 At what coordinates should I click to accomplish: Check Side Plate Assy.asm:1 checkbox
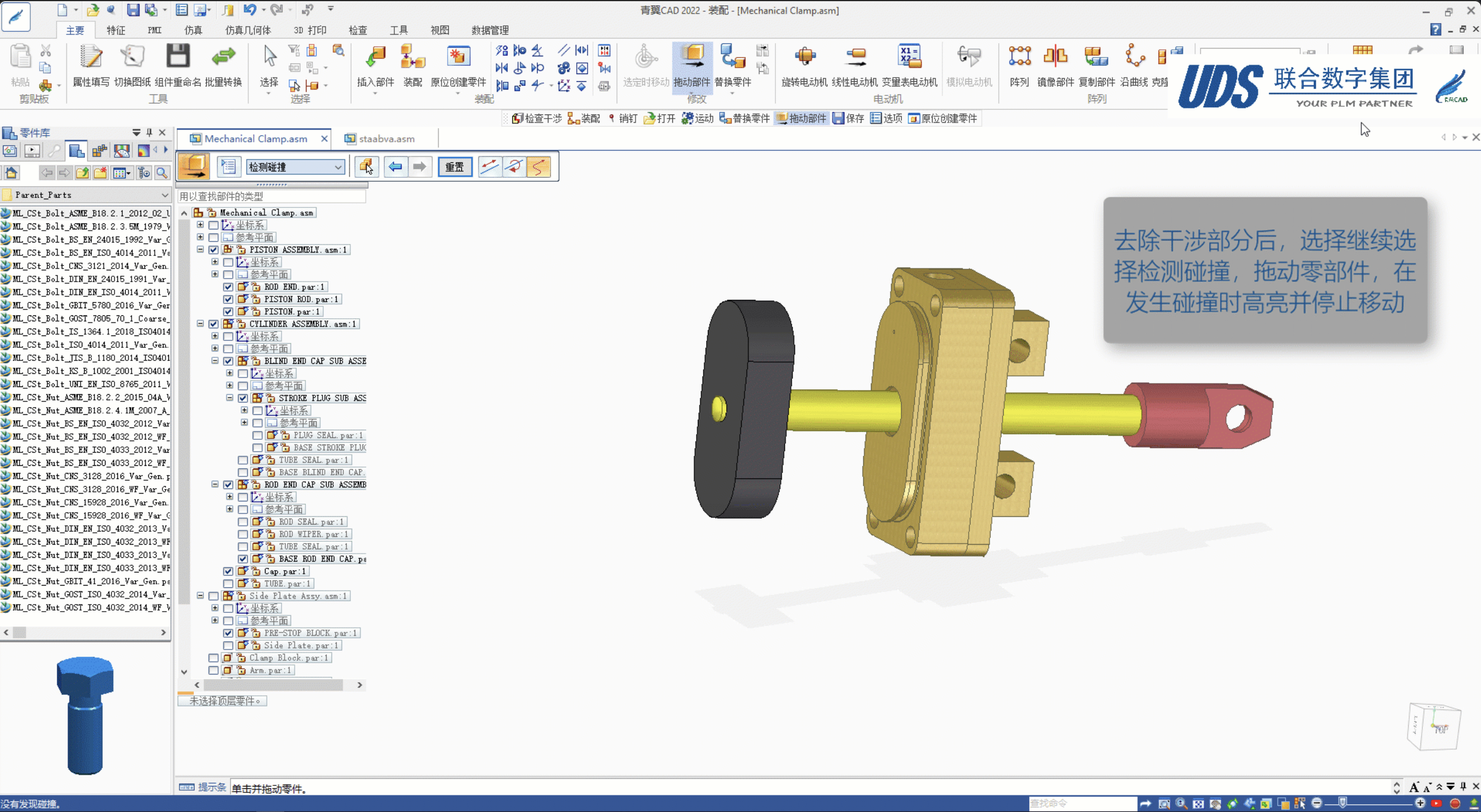click(x=213, y=596)
